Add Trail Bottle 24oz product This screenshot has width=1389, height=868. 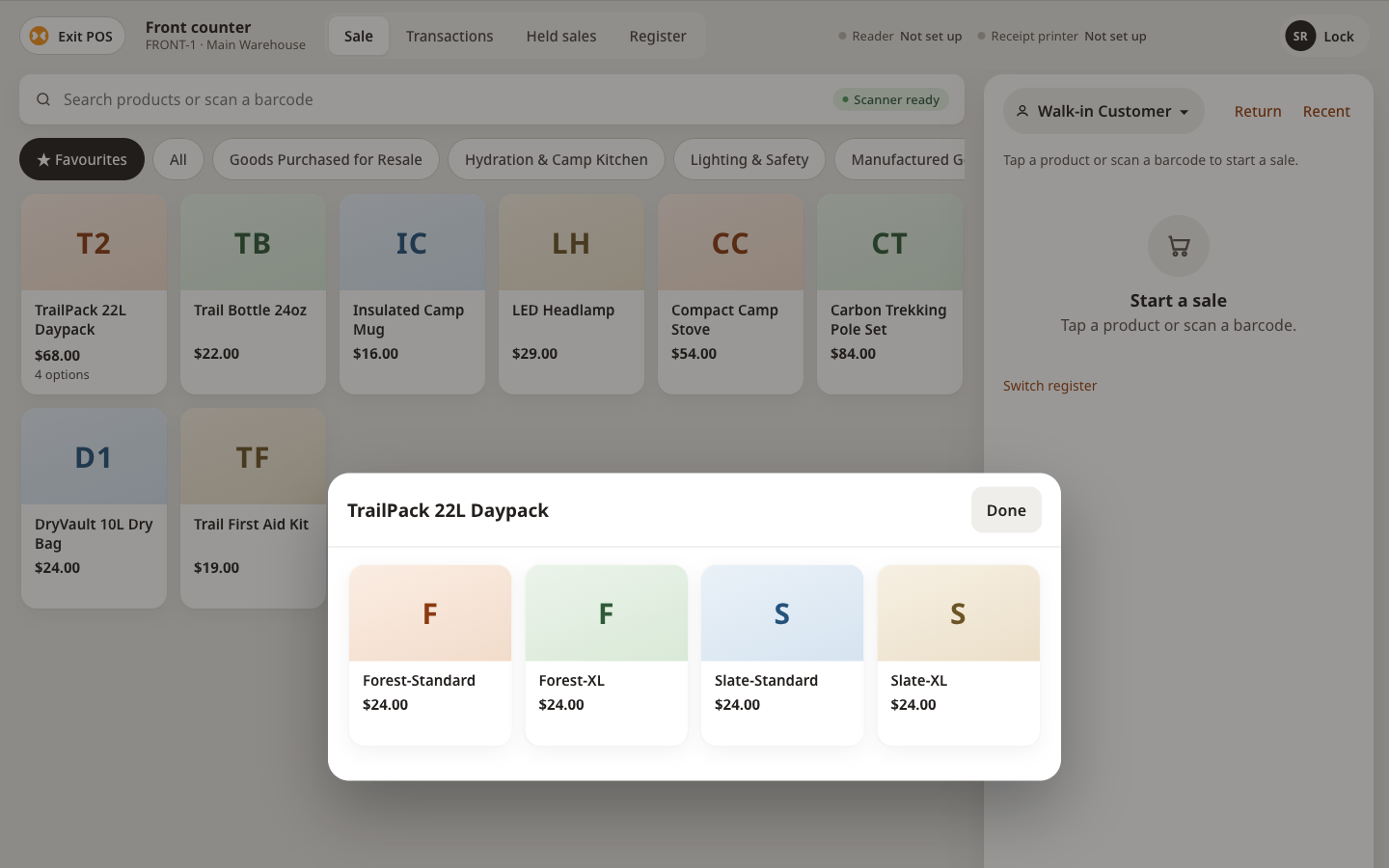click(x=253, y=294)
